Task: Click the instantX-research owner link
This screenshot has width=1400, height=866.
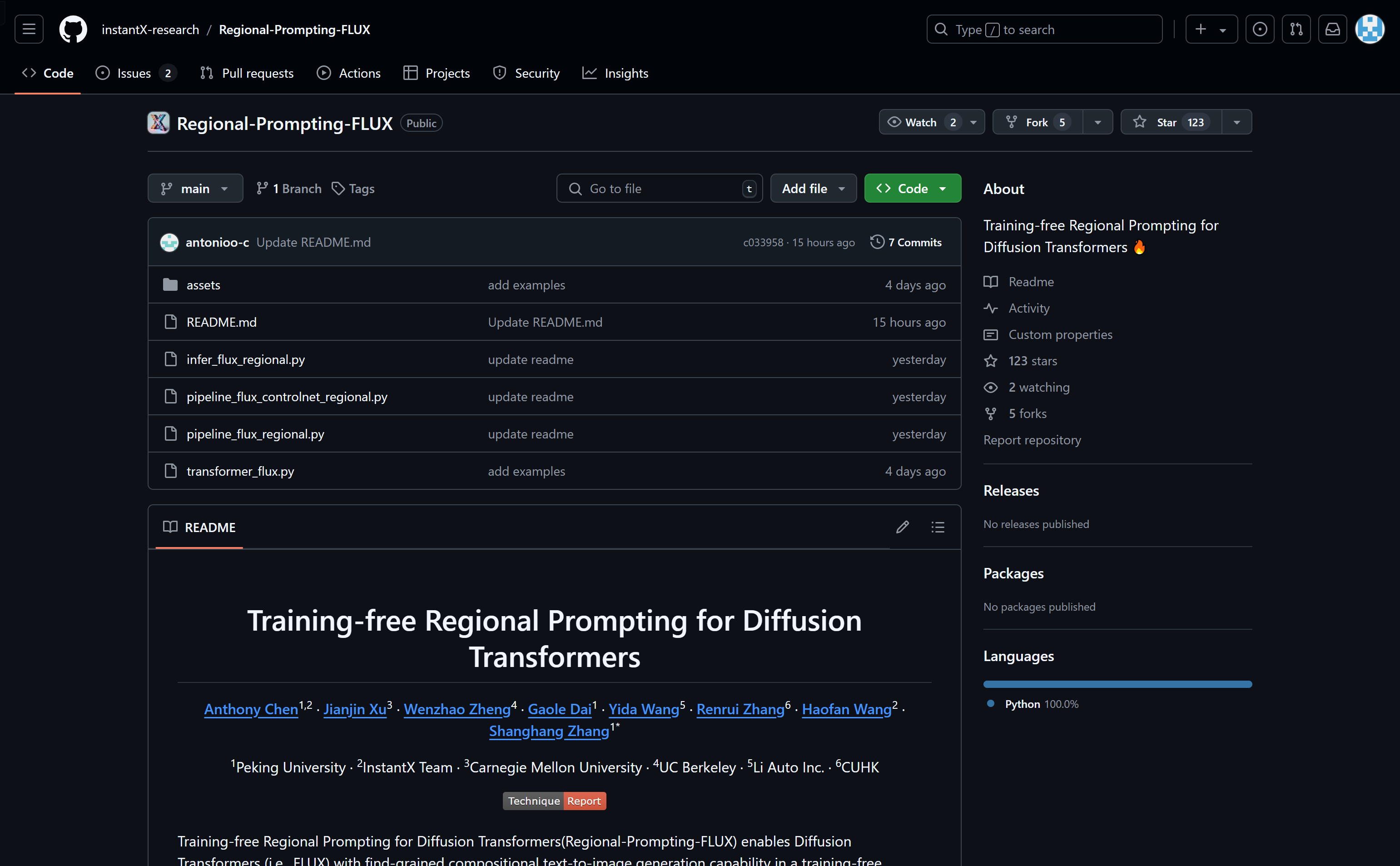Action: [x=151, y=29]
